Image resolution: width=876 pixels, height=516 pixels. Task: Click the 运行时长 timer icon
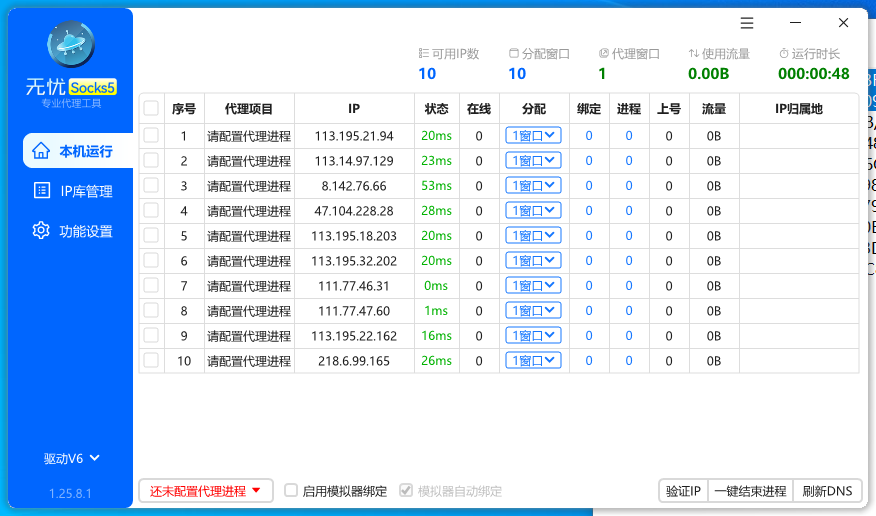[x=784, y=54]
